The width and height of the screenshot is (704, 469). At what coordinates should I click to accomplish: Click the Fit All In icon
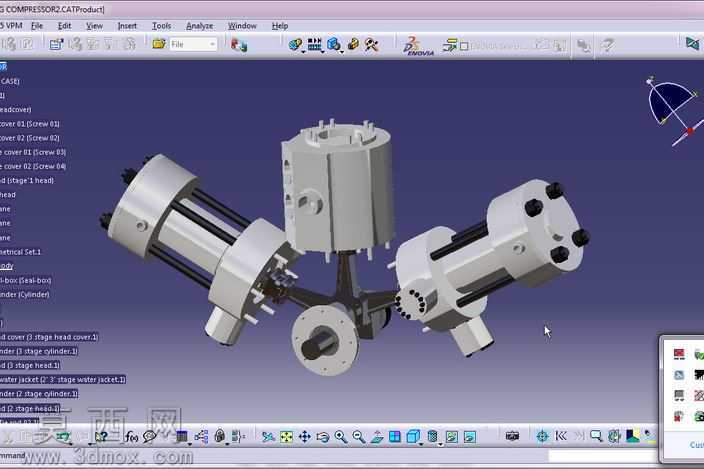[x=286, y=436]
